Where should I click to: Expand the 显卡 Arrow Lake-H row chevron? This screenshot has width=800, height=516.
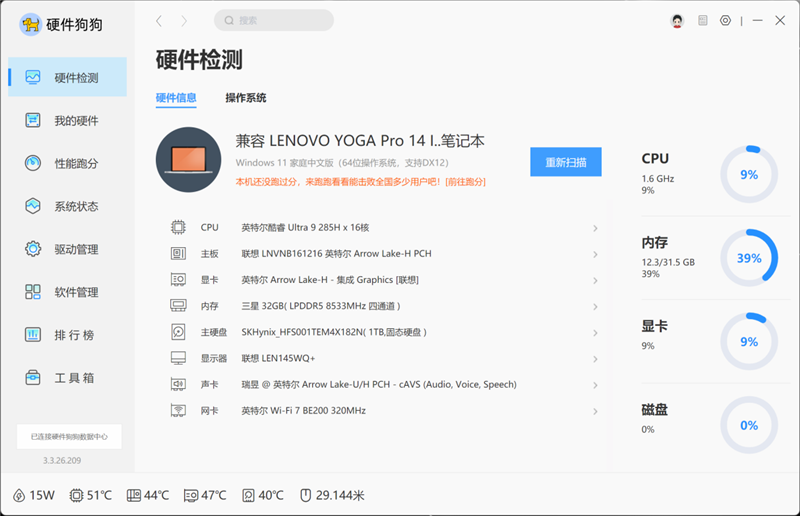(595, 281)
